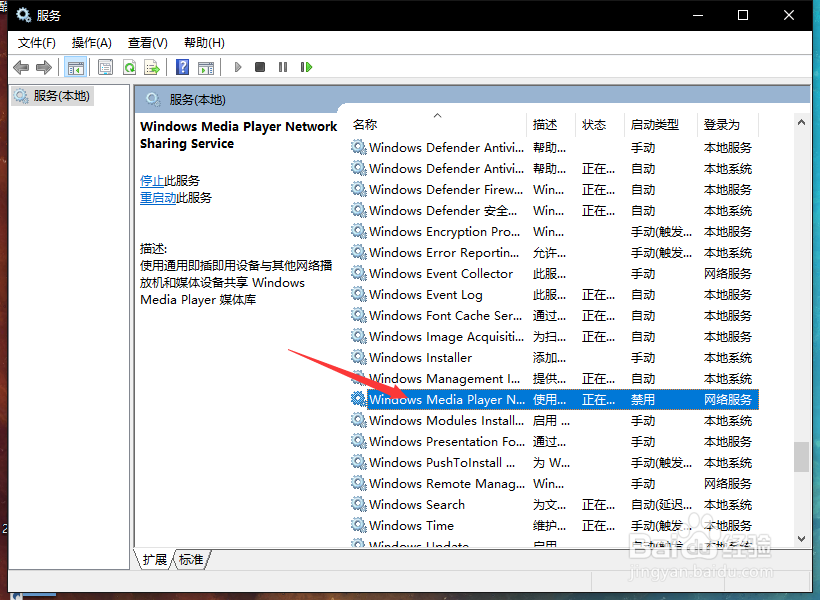The image size is (820, 600).
Task: Click 网络服务 logon of Windows Event Collector
Action: (727, 274)
